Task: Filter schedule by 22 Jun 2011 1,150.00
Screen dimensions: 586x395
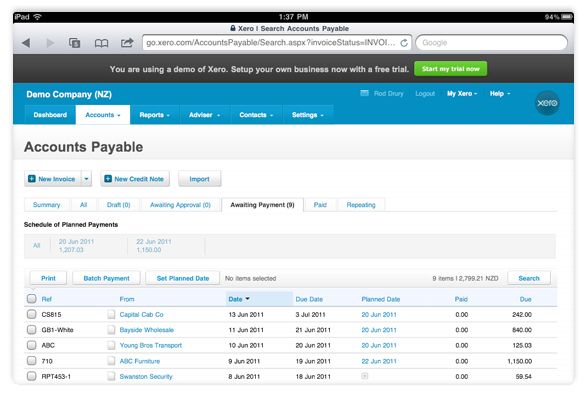Action: (154, 246)
